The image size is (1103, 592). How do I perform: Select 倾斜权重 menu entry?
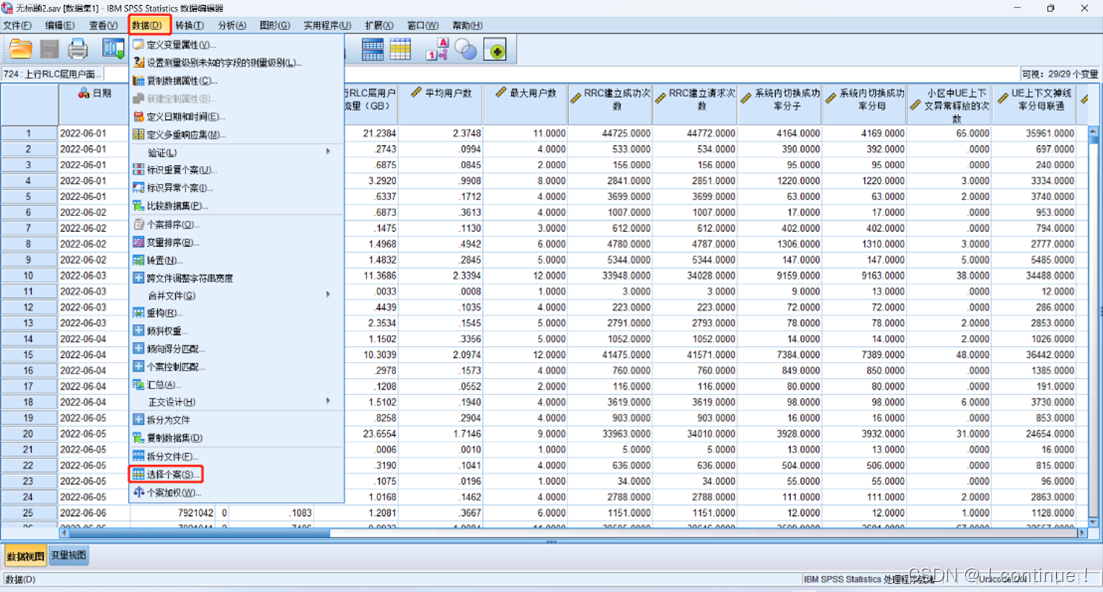(x=236, y=331)
